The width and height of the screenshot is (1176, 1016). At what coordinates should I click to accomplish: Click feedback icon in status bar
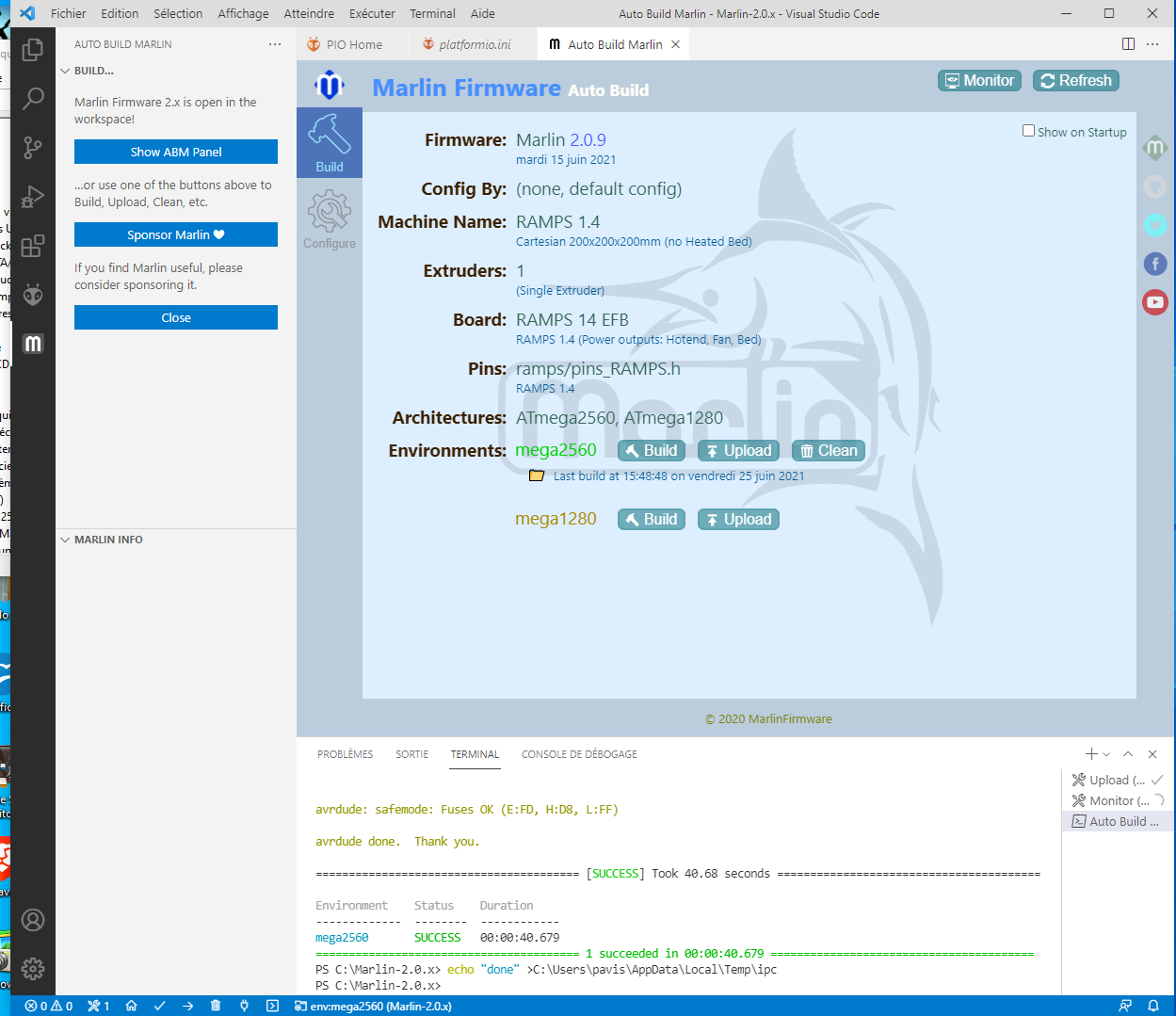[1125, 1006]
